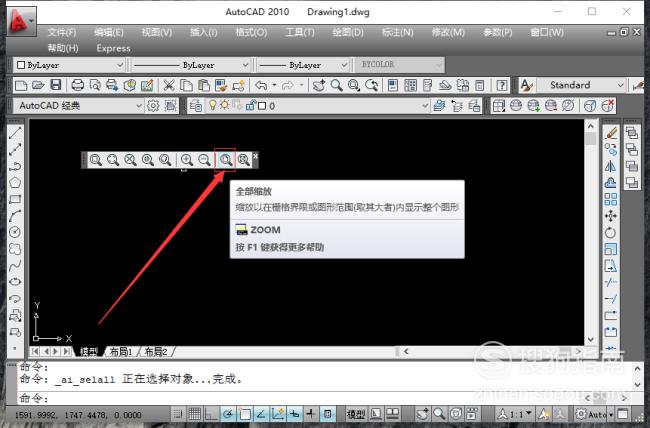
Task: Open the AutoCAD 经典 workspace dropdown
Action: pyautogui.click(x=78, y=106)
